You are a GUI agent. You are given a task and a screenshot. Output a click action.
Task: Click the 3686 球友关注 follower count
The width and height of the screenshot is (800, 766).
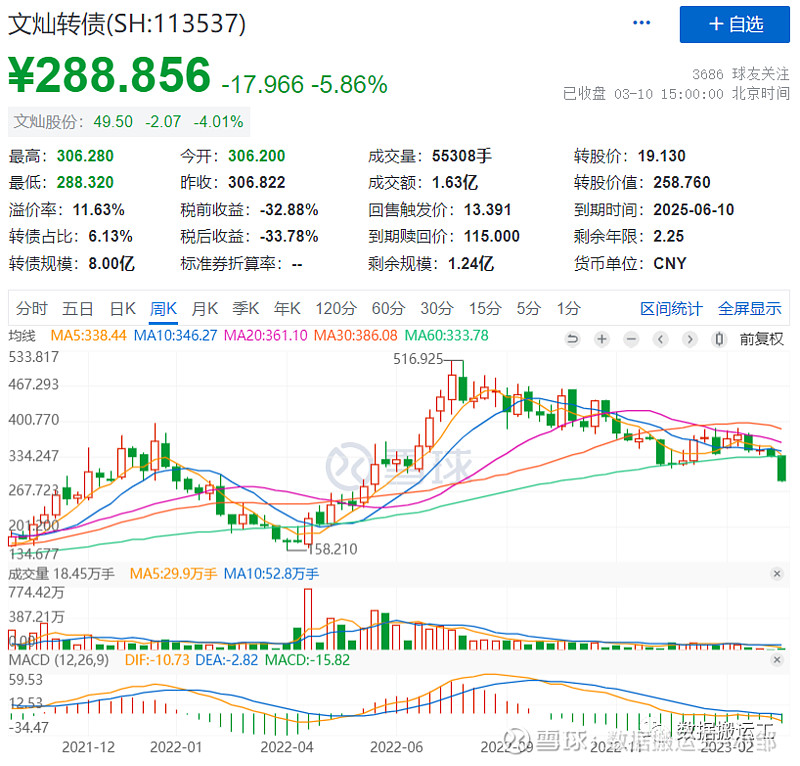point(740,74)
